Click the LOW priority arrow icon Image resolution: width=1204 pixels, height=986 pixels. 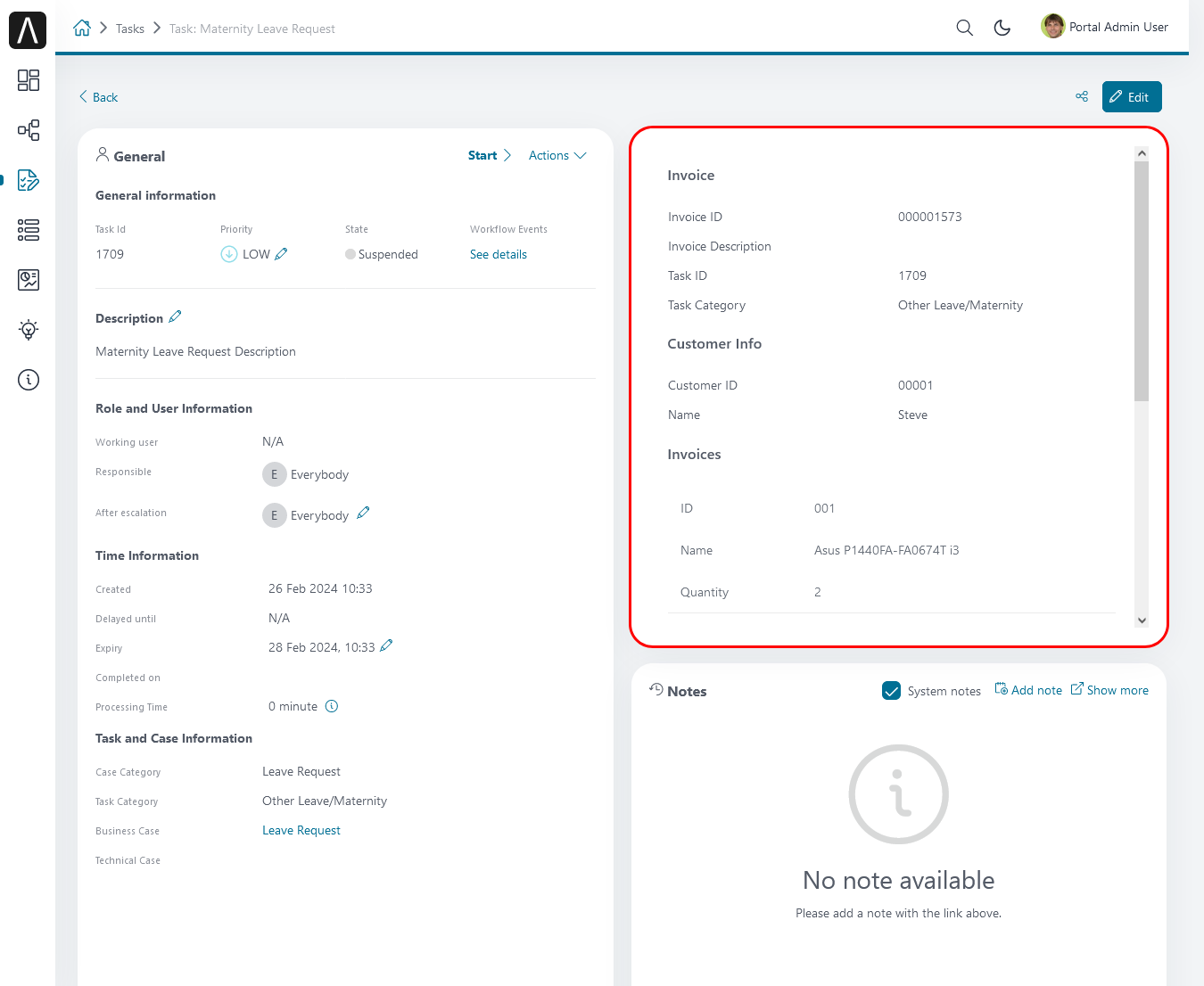[x=229, y=254]
